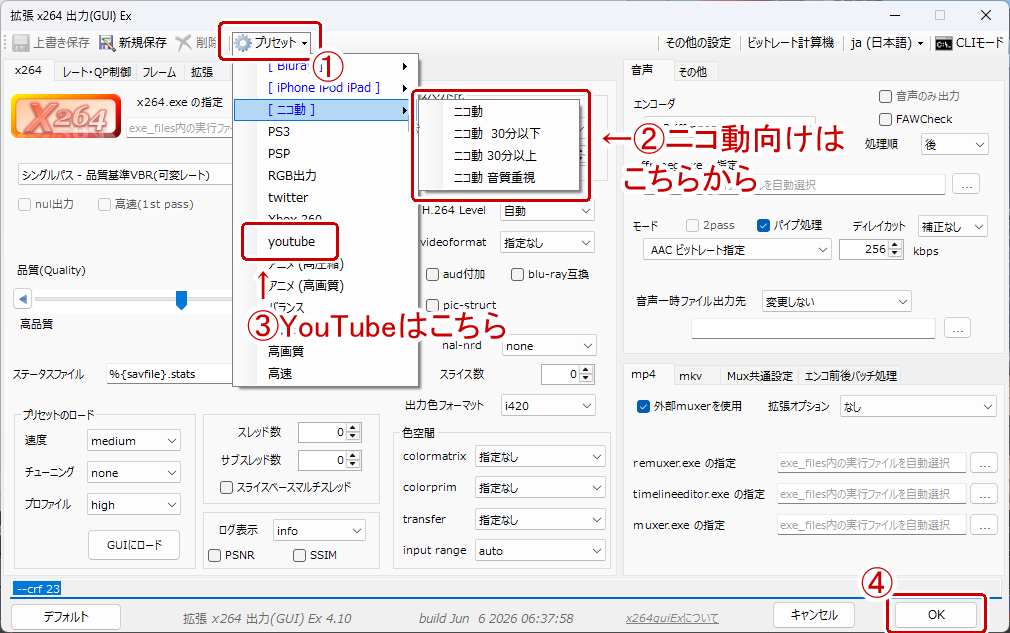Toggle 2pass audio checkbox
This screenshot has height=633, width=1010.
[x=692, y=225]
